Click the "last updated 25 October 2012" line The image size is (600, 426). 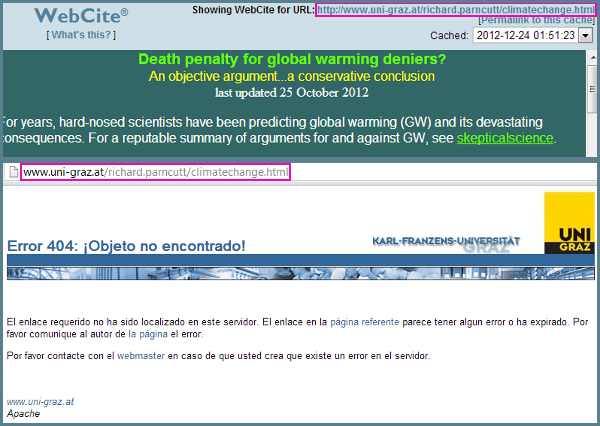[292, 93]
